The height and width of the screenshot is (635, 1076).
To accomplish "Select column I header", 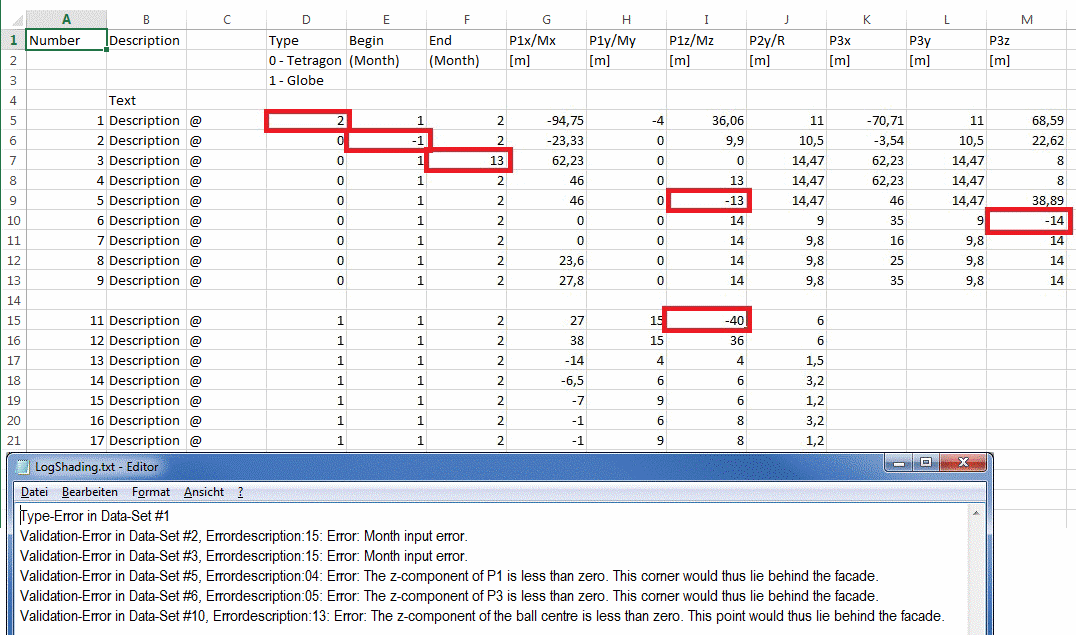I will [x=706, y=19].
